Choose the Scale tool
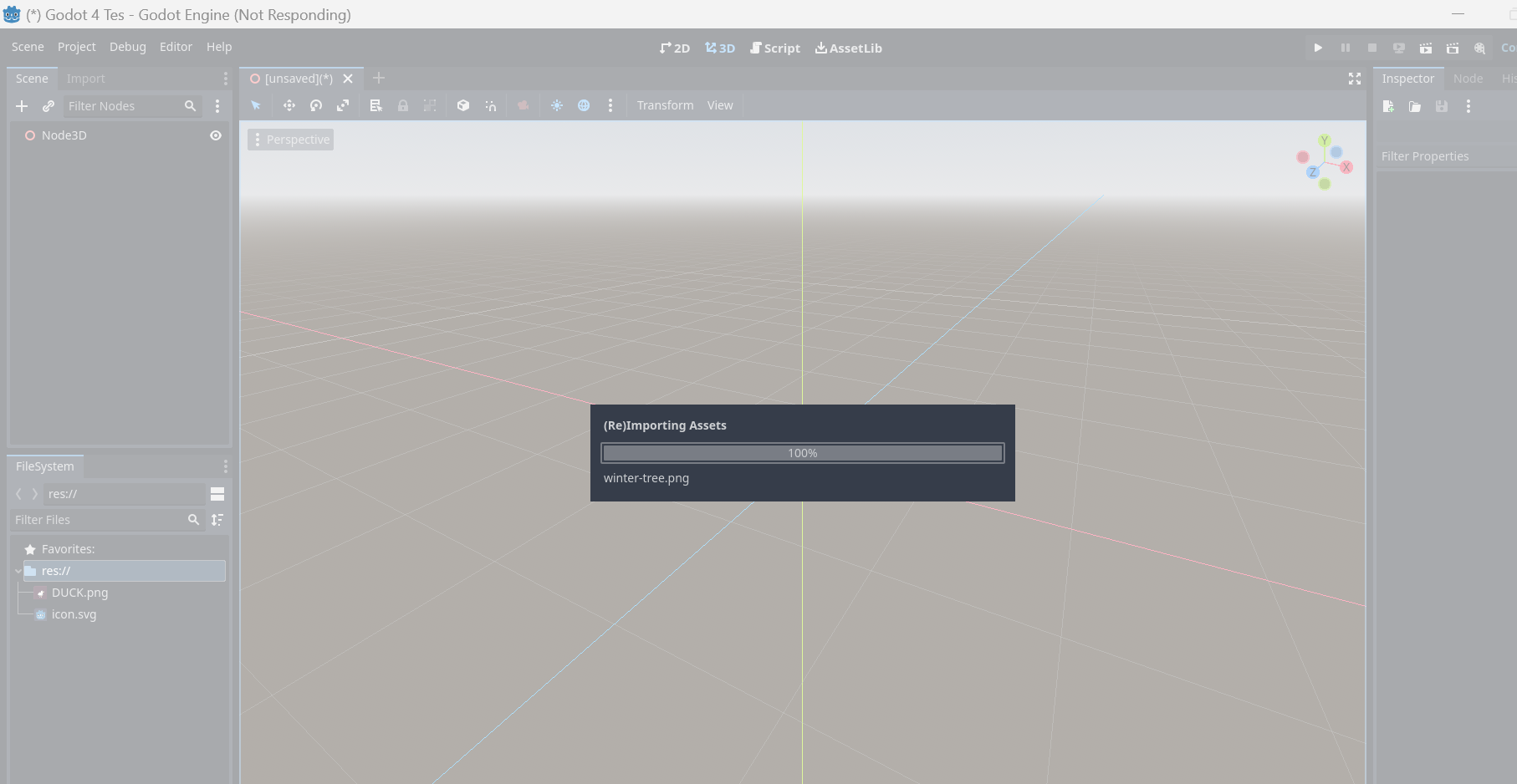 tap(343, 105)
